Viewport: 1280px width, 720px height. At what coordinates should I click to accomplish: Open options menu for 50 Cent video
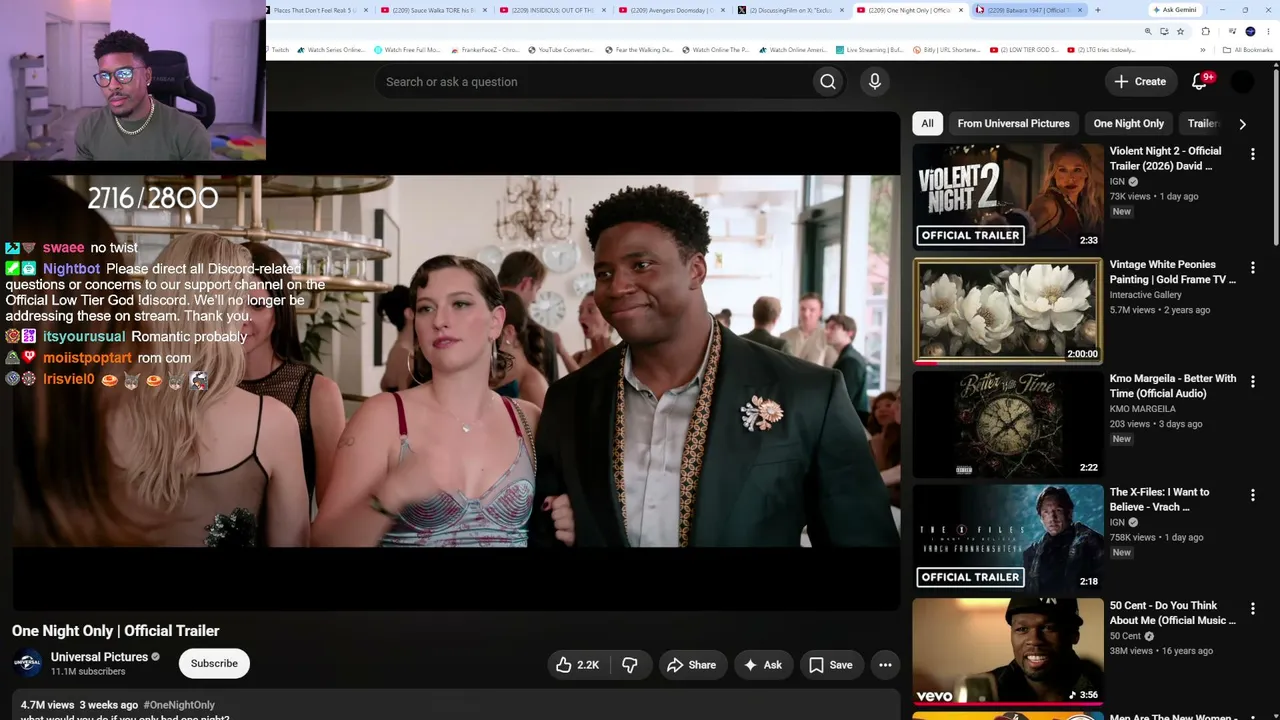[1252, 609]
